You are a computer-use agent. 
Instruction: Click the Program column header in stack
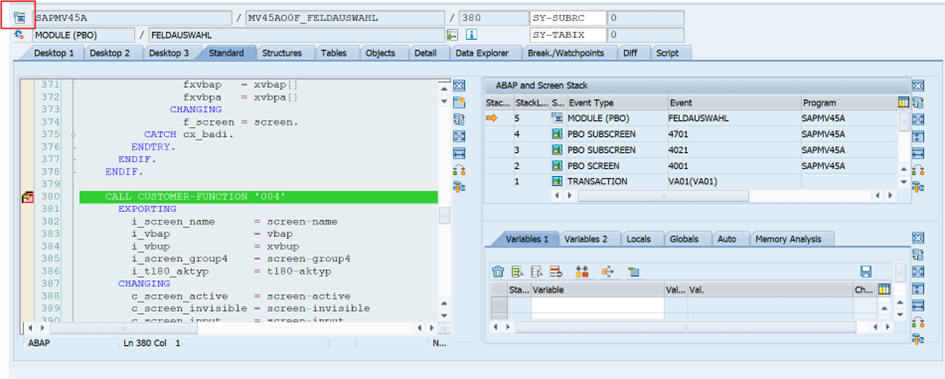coord(849,103)
